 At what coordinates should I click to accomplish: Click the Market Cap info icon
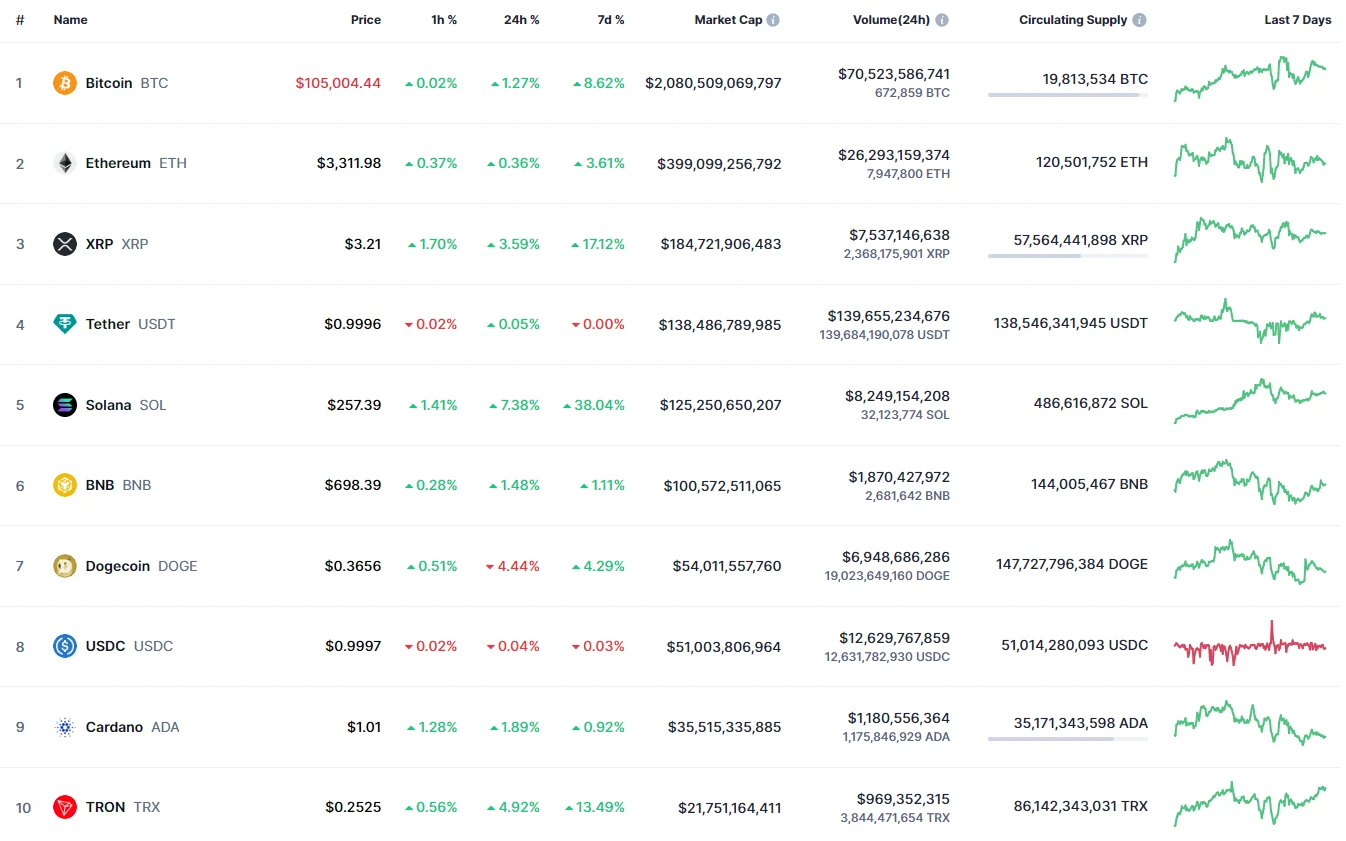(x=773, y=20)
